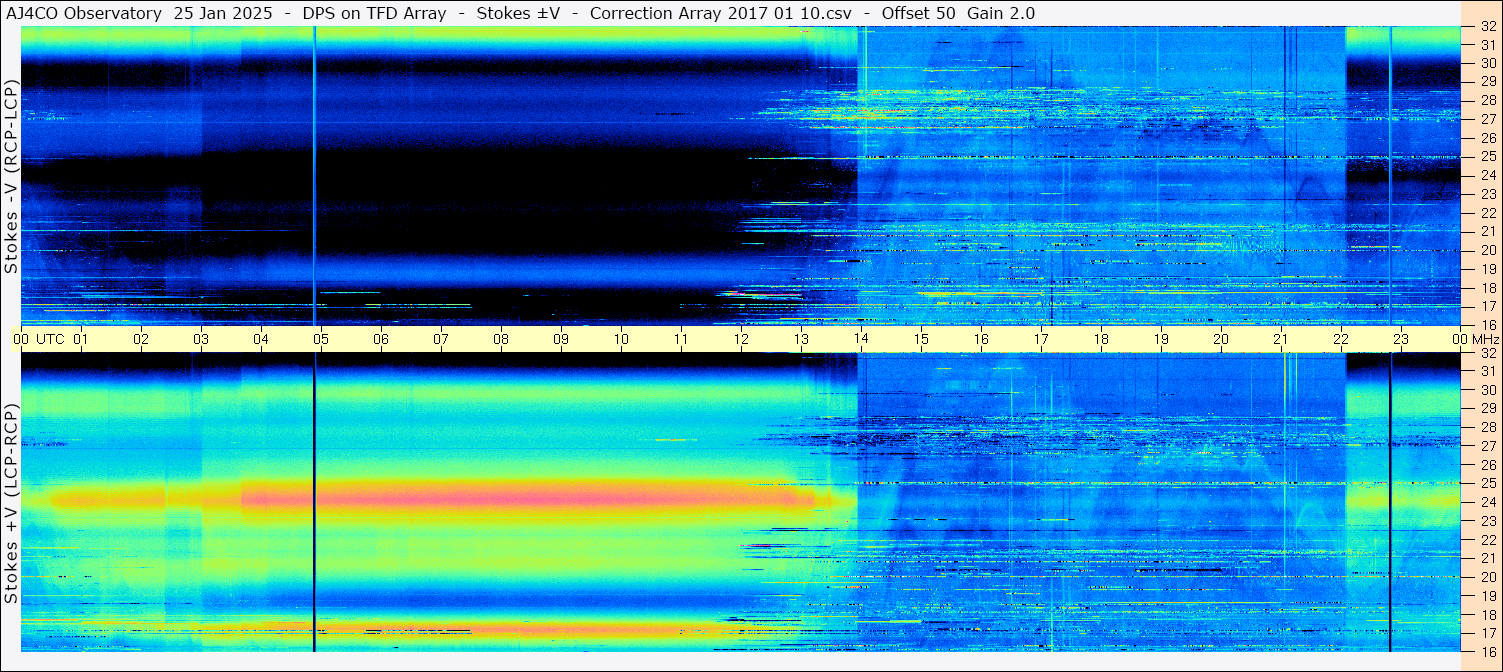Click the 25 MHz label of Stokes -V panel
Image resolution: width=1503 pixels, height=672 pixels.
1487,156
